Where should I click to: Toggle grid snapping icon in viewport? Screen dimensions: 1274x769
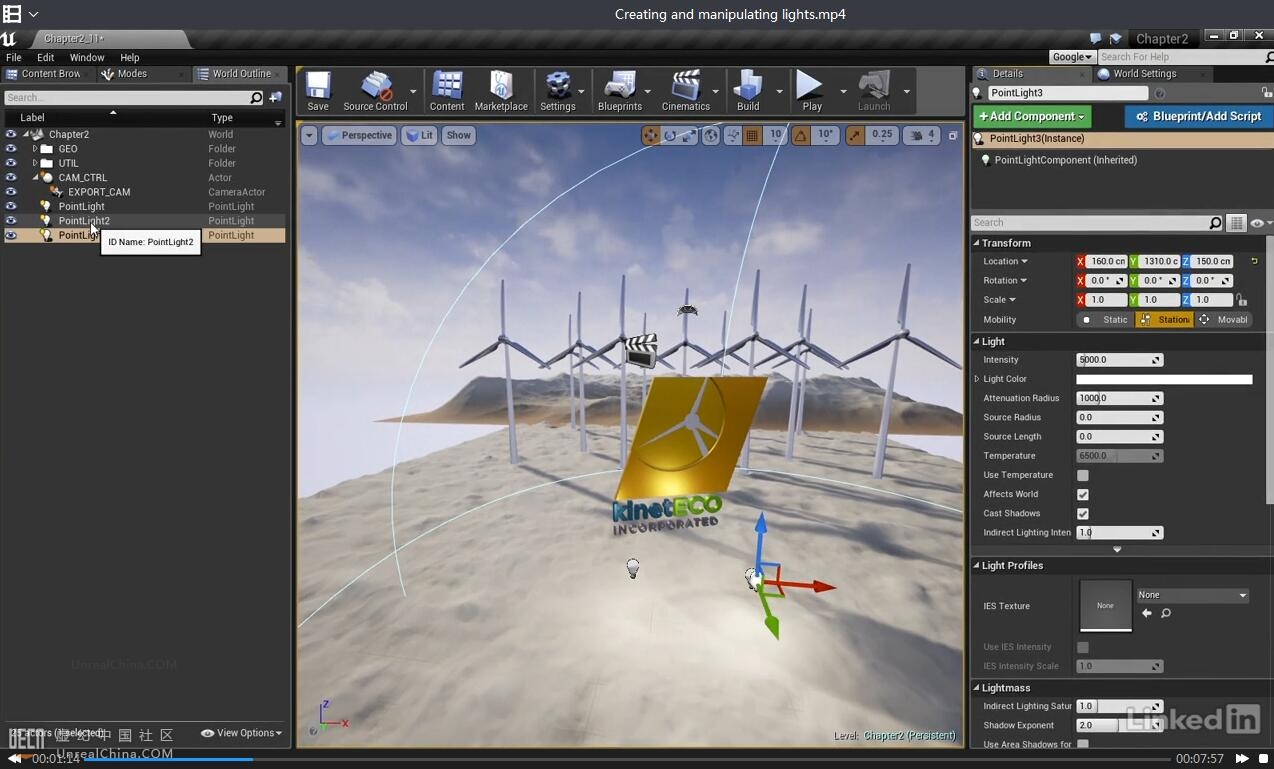point(753,135)
